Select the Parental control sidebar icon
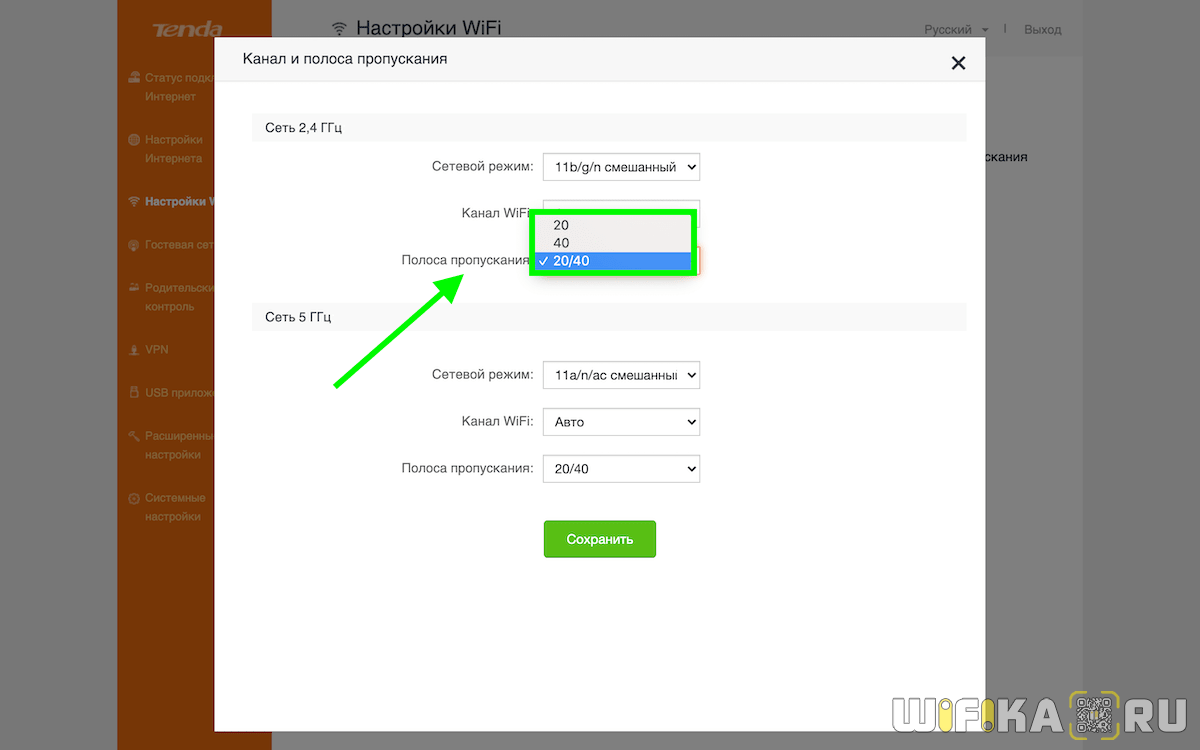The image size is (1200, 750). pos(134,288)
